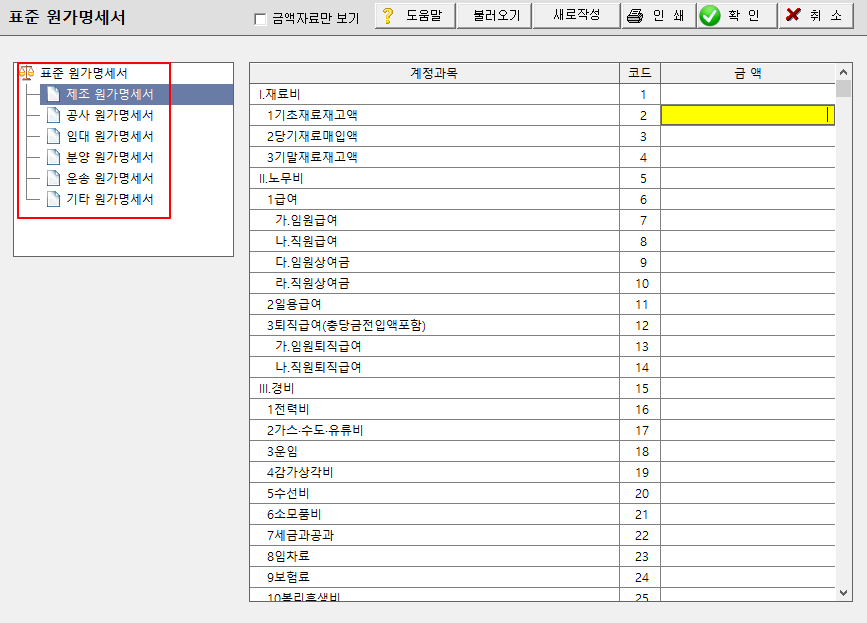The width and height of the screenshot is (867, 623).
Task: Click the 3기말재료재고액 row label
Action: [312, 157]
